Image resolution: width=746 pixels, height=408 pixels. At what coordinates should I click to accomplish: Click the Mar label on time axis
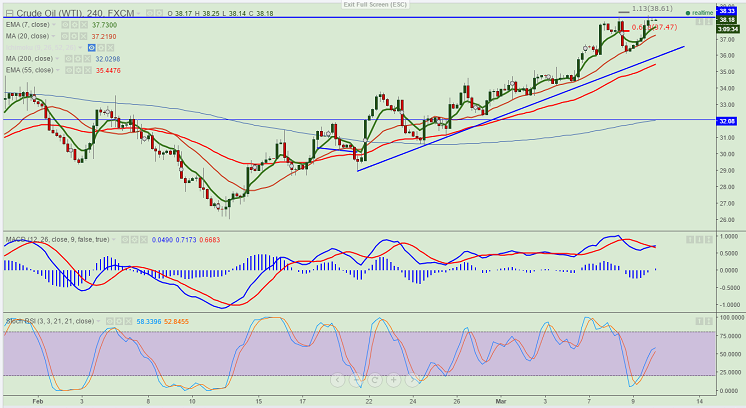point(501,401)
